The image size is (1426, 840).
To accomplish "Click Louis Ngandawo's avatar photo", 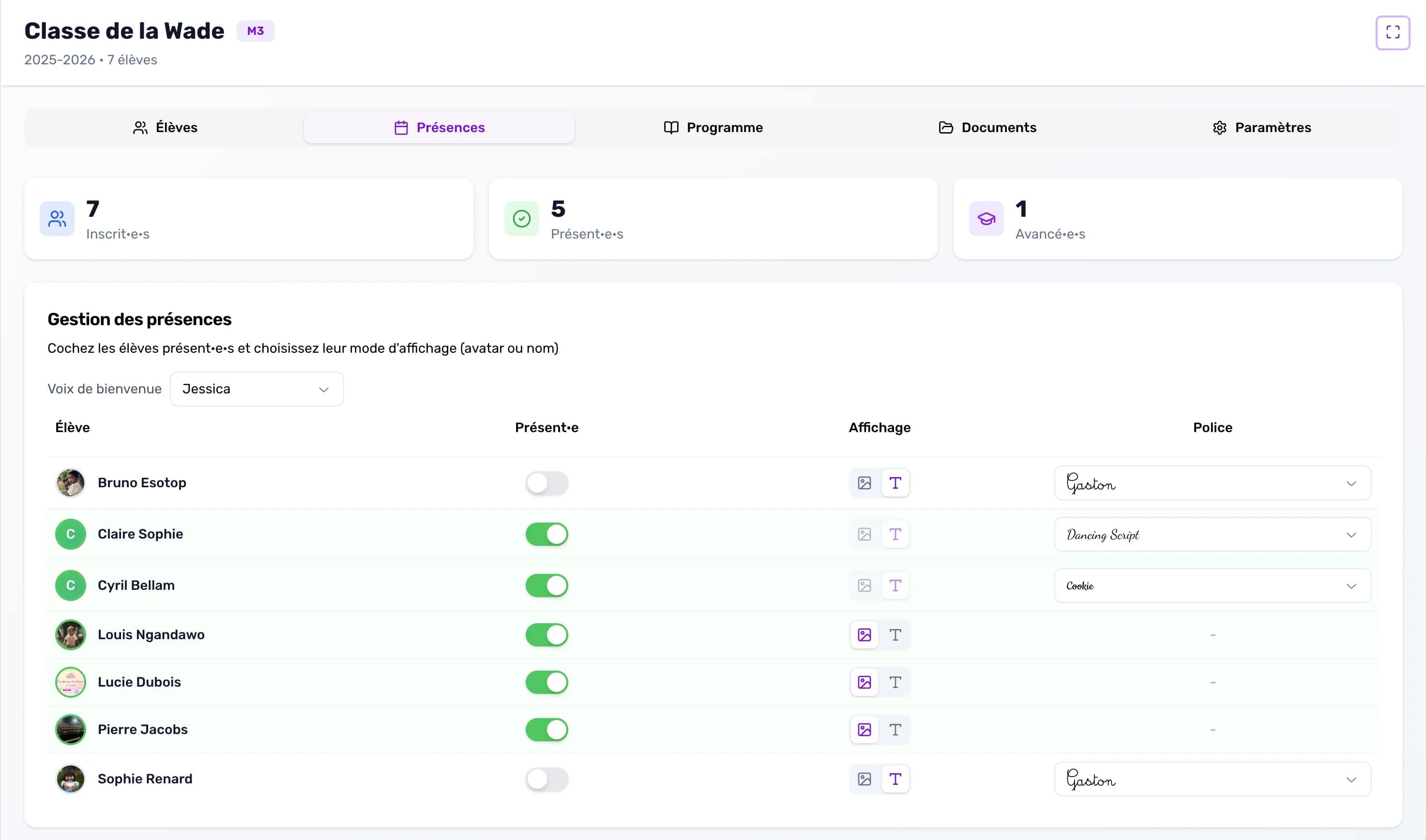I will (70, 634).
